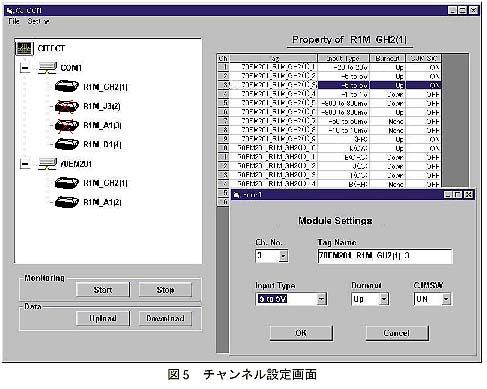Click the Burnout column header in table
Screen dimensions: 487x389
coord(388,58)
